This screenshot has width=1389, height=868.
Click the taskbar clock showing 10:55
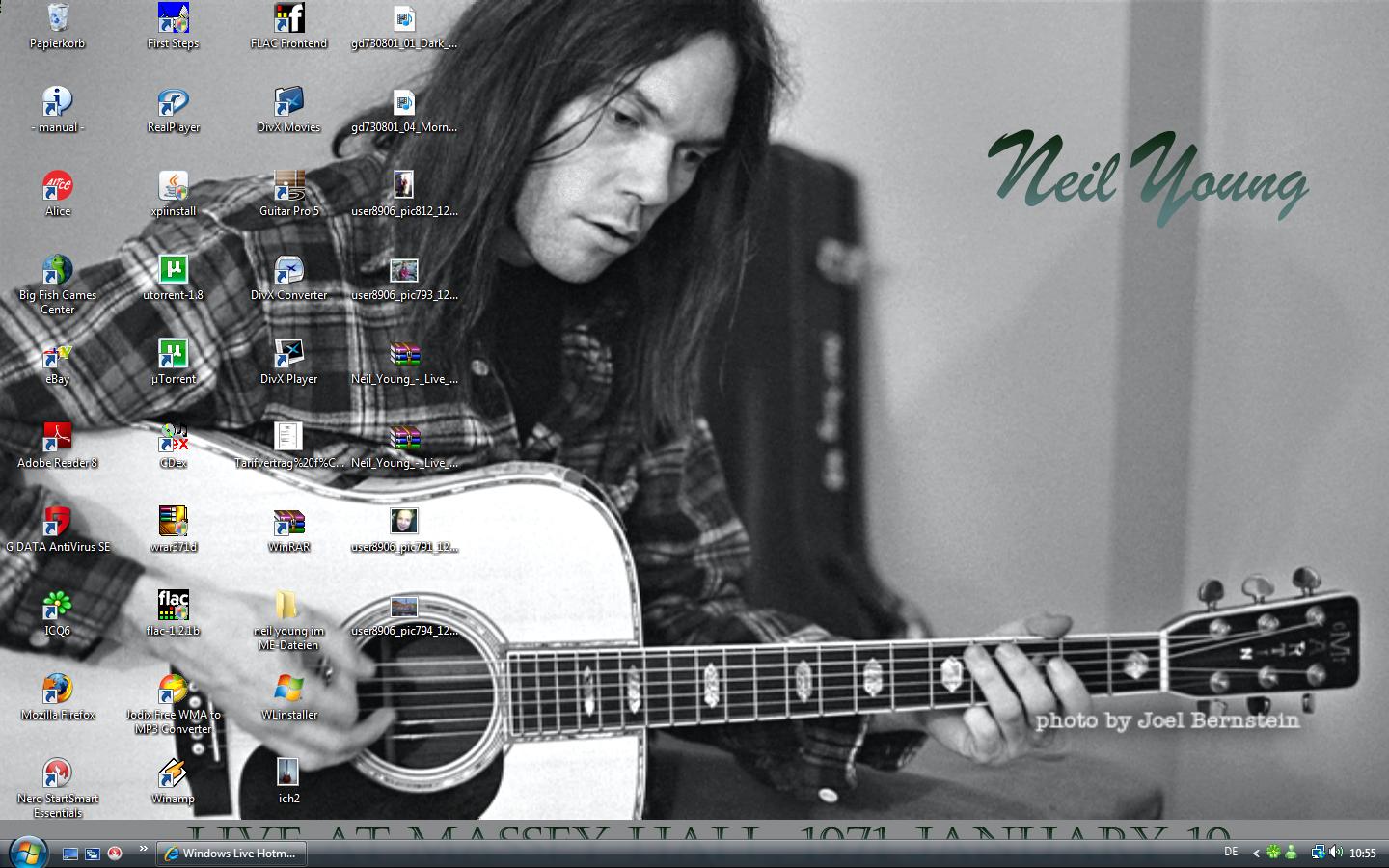click(x=1363, y=854)
